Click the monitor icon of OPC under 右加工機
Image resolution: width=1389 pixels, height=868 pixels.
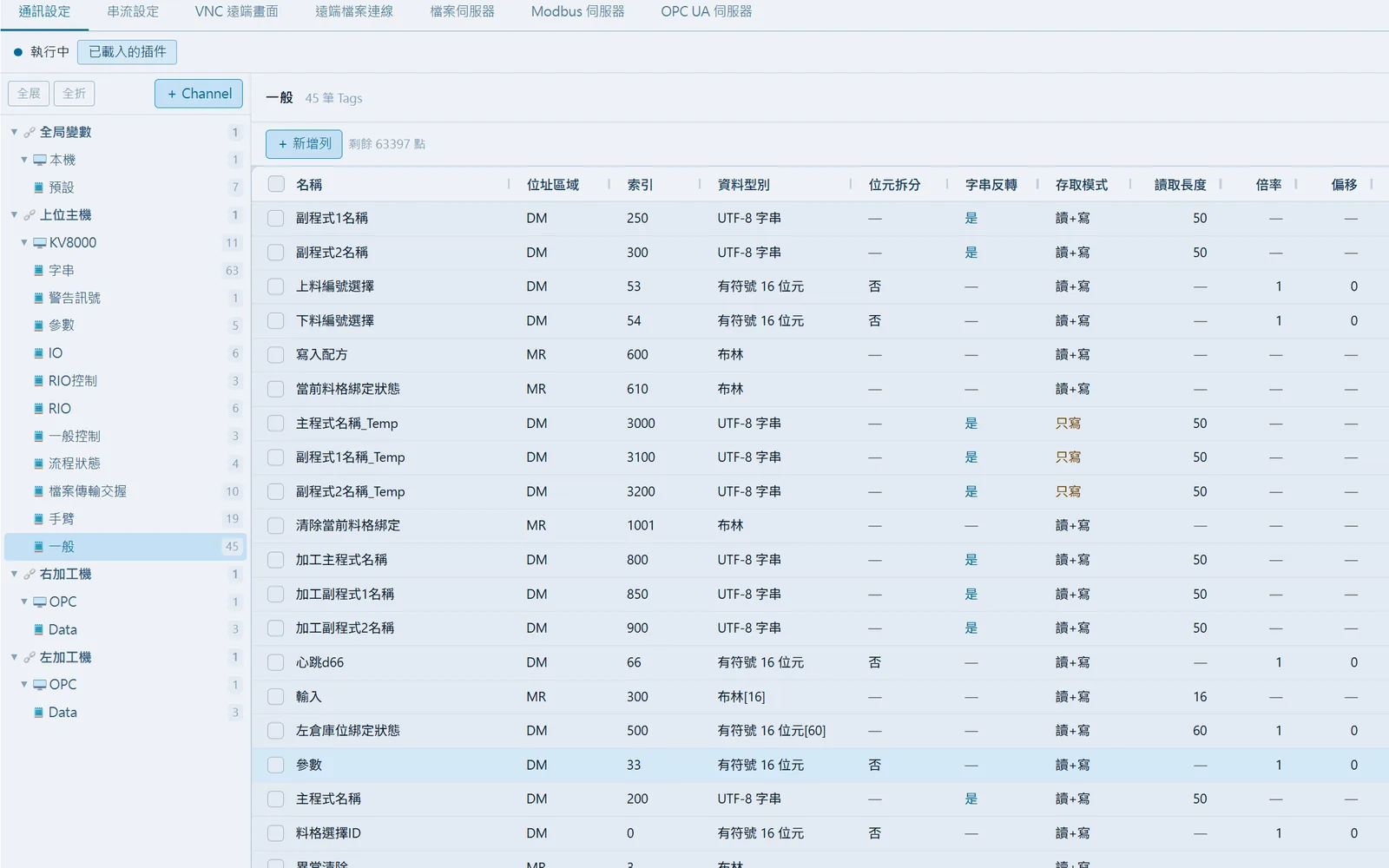40,602
